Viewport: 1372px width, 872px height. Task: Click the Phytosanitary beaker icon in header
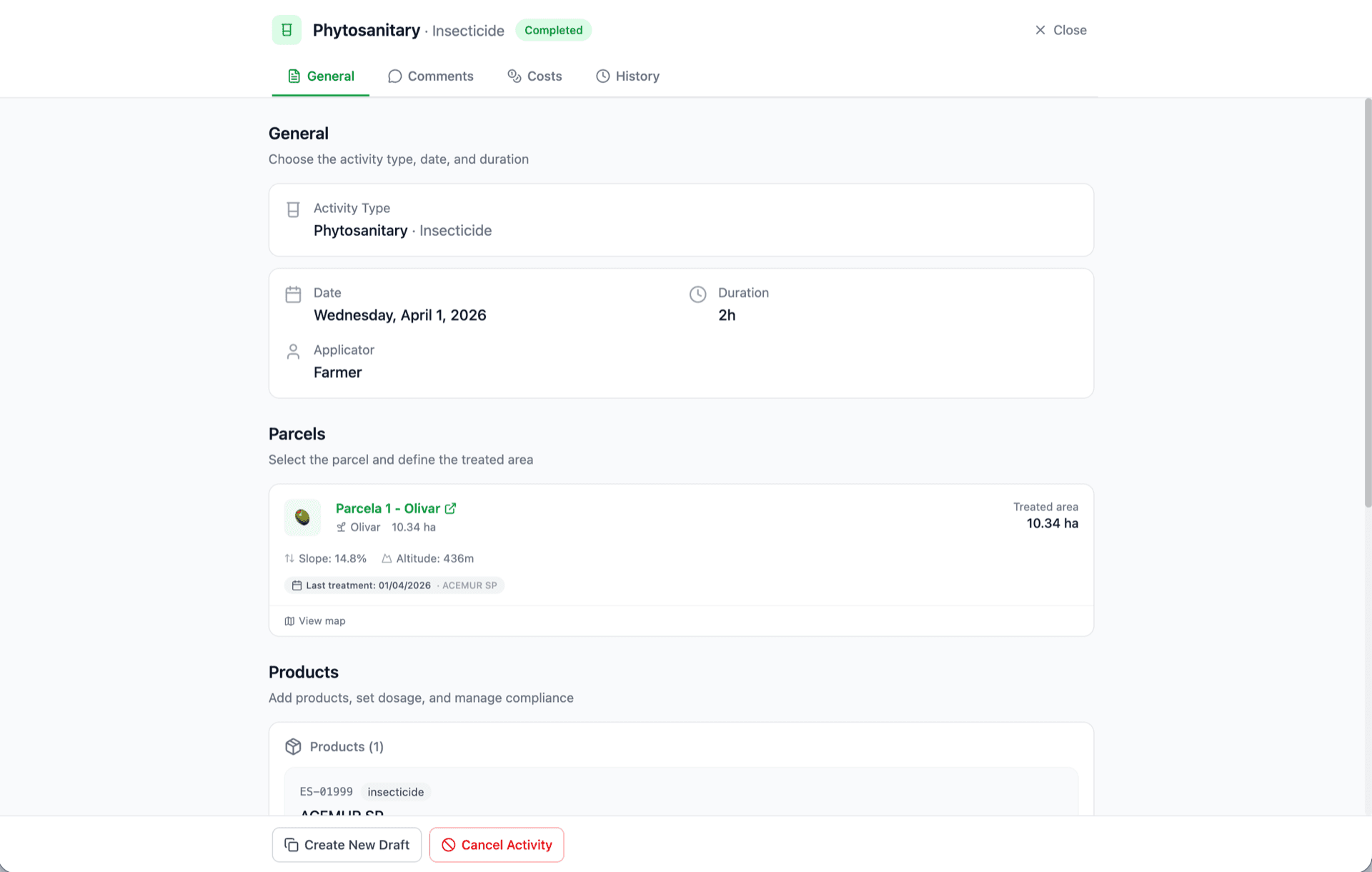(287, 30)
